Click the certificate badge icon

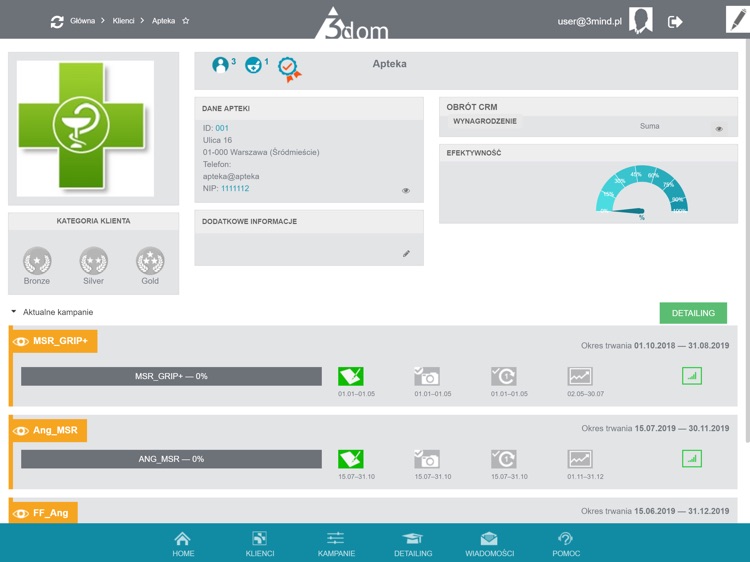289,69
